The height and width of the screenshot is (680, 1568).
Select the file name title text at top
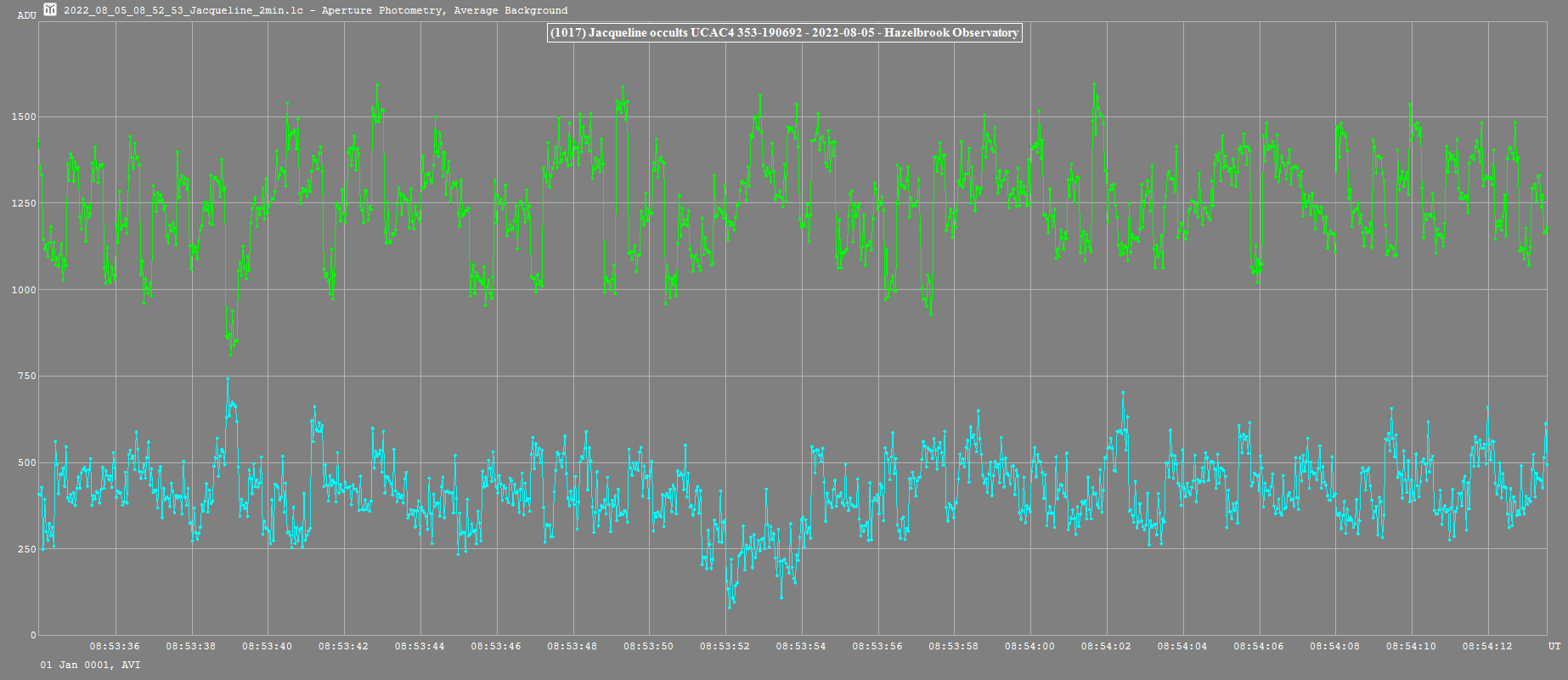click(316, 10)
